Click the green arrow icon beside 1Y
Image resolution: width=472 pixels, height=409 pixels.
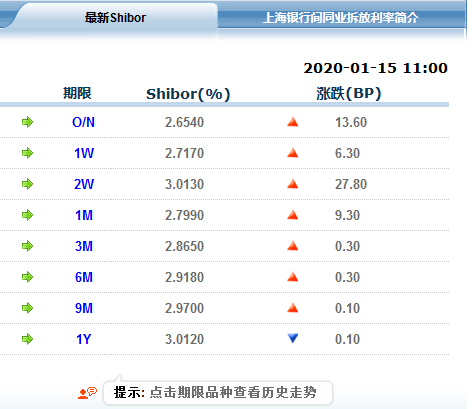28,339
